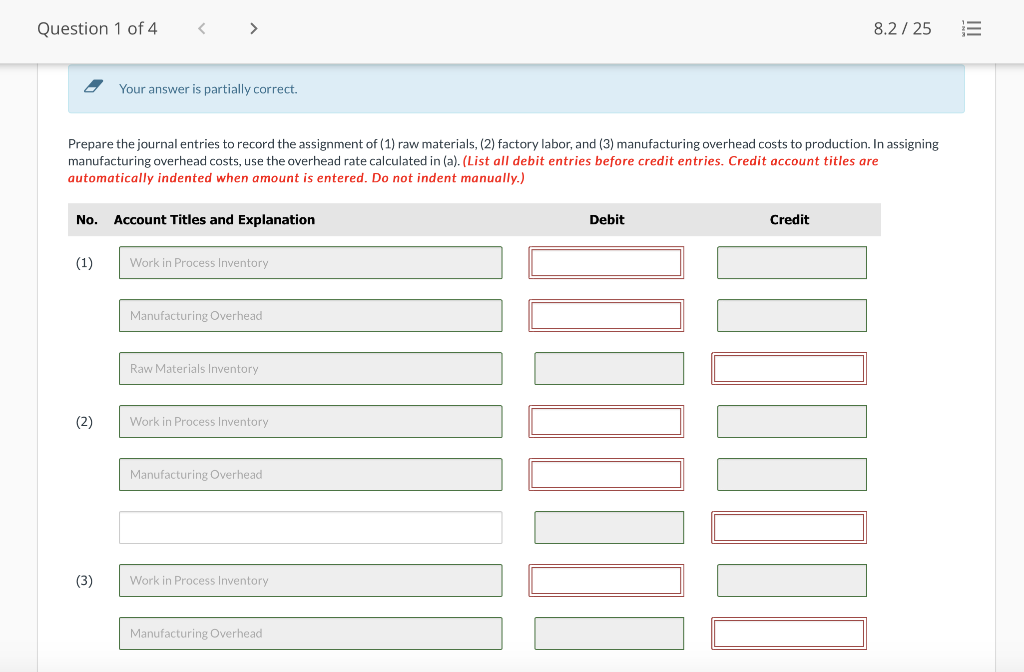Click the next question arrow
1024x672 pixels.
[x=253, y=28]
